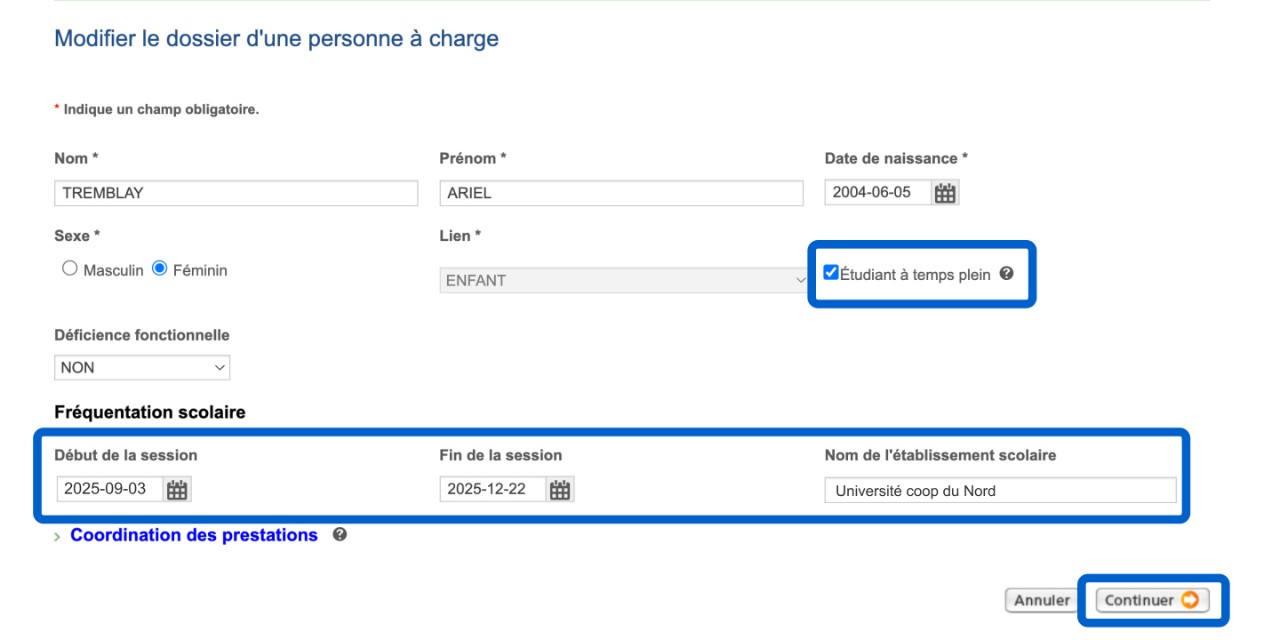Click the Annuler button
This screenshot has width=1280, height=640.
[1042, 600]
